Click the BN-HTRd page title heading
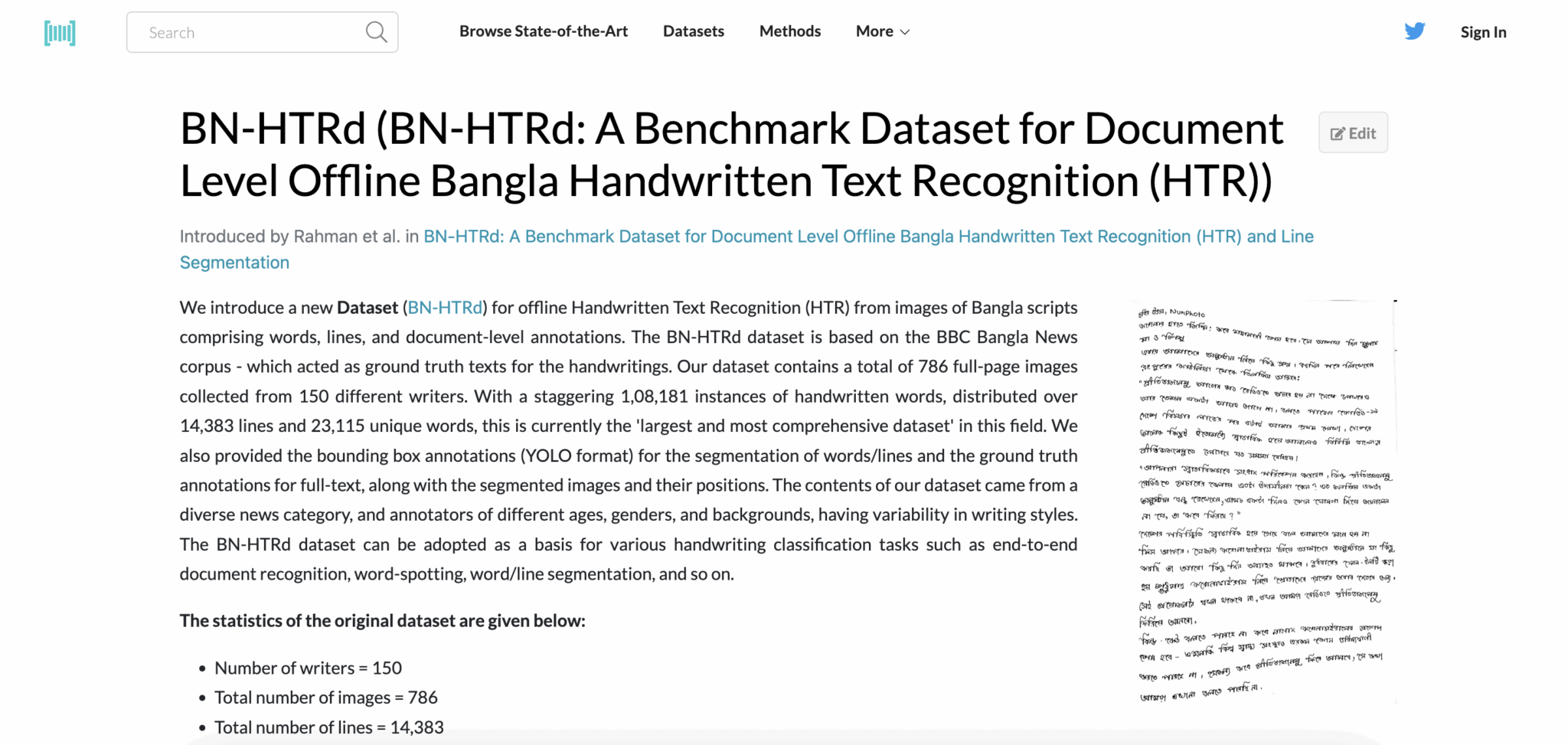 tap(731, 155)
